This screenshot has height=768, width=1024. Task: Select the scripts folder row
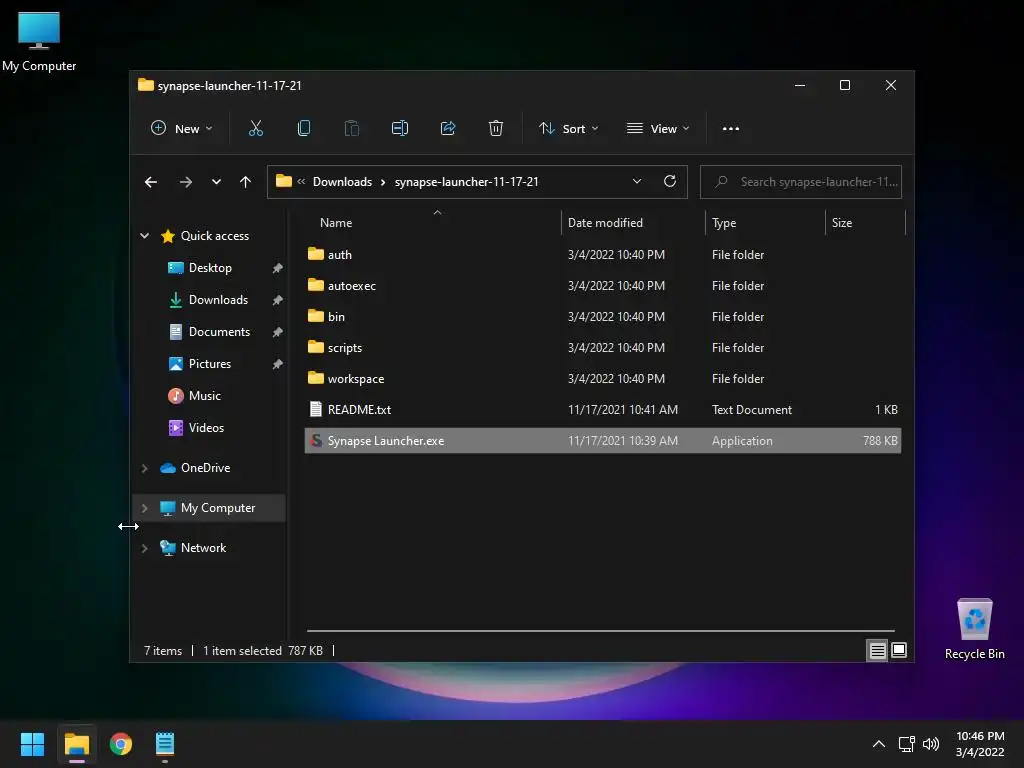[603, 347]
